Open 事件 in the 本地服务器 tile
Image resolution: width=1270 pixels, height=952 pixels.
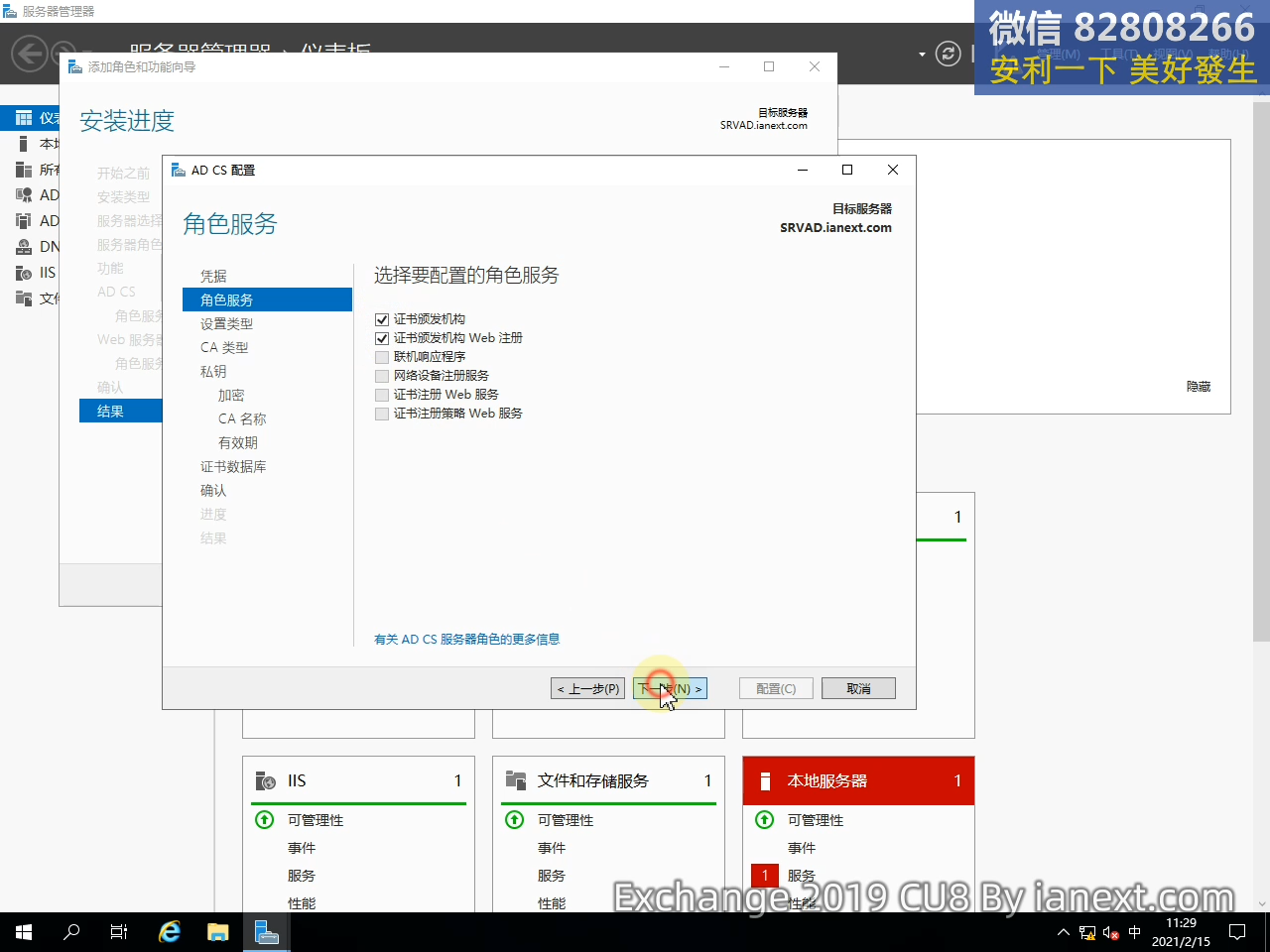(802, 848)
